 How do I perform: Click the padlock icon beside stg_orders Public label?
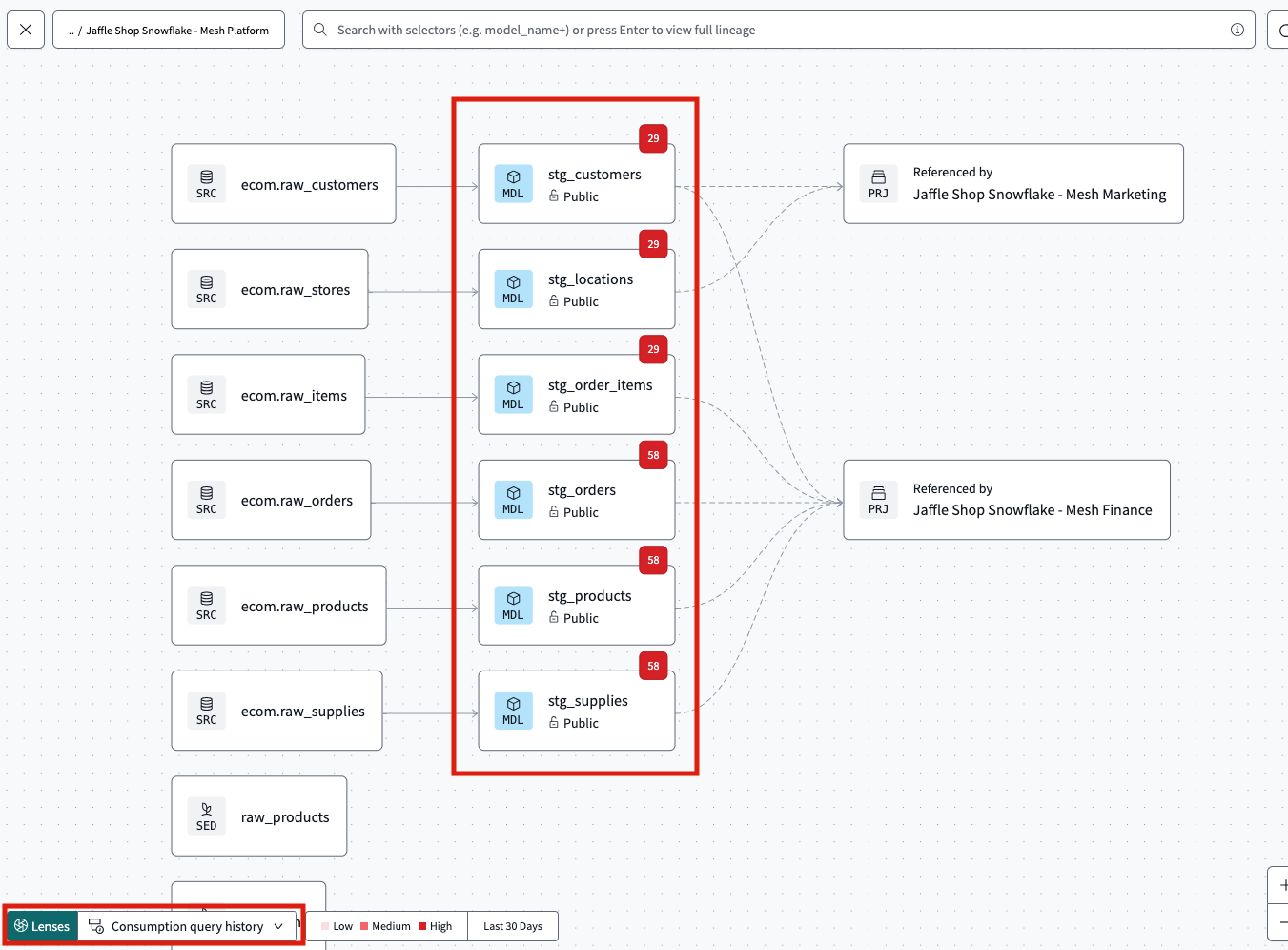553,512
